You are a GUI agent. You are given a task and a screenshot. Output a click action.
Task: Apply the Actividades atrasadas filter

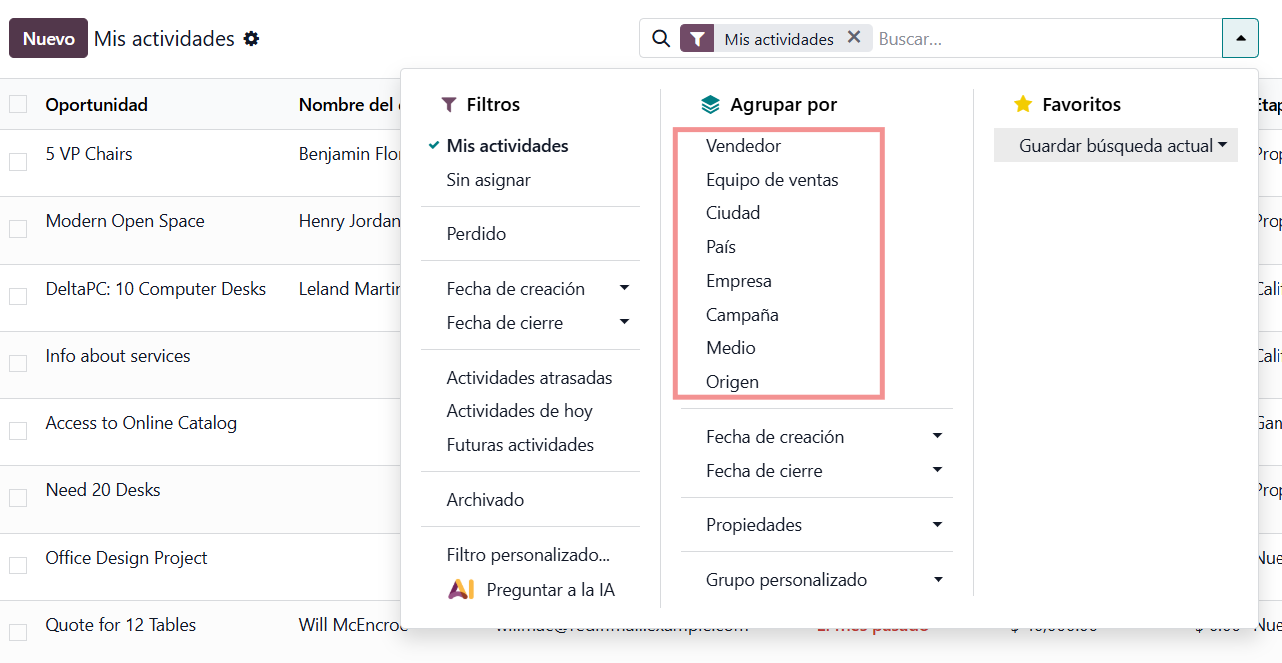tap(529, 378)
